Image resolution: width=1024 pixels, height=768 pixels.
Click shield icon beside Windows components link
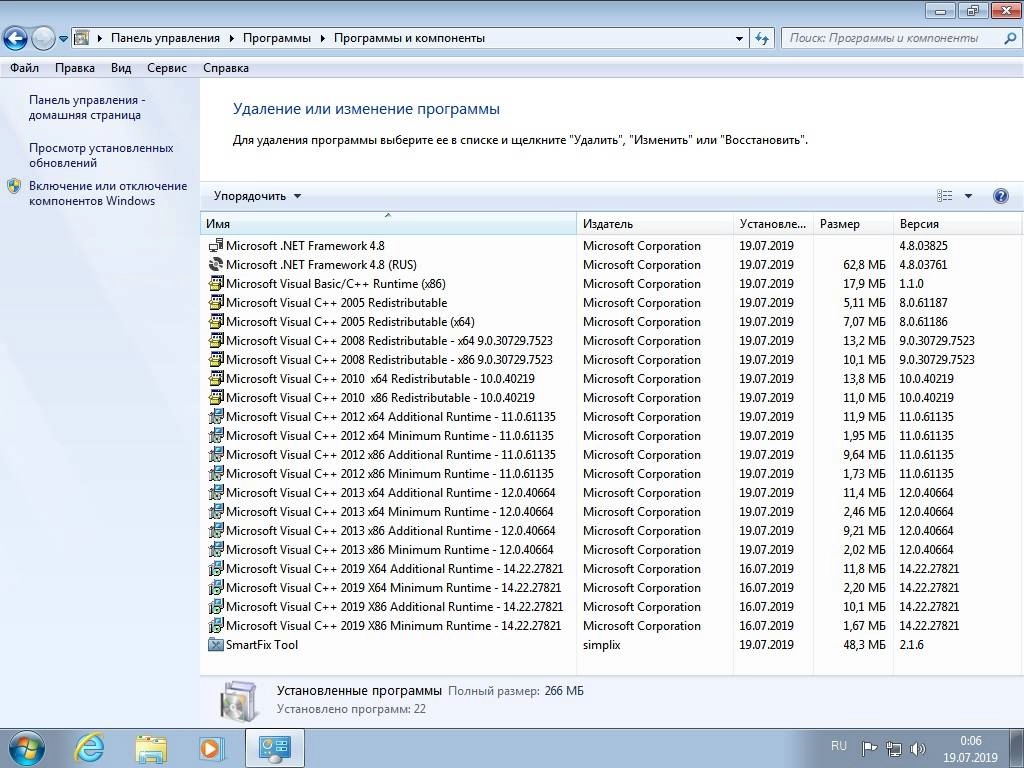(14, 187)
